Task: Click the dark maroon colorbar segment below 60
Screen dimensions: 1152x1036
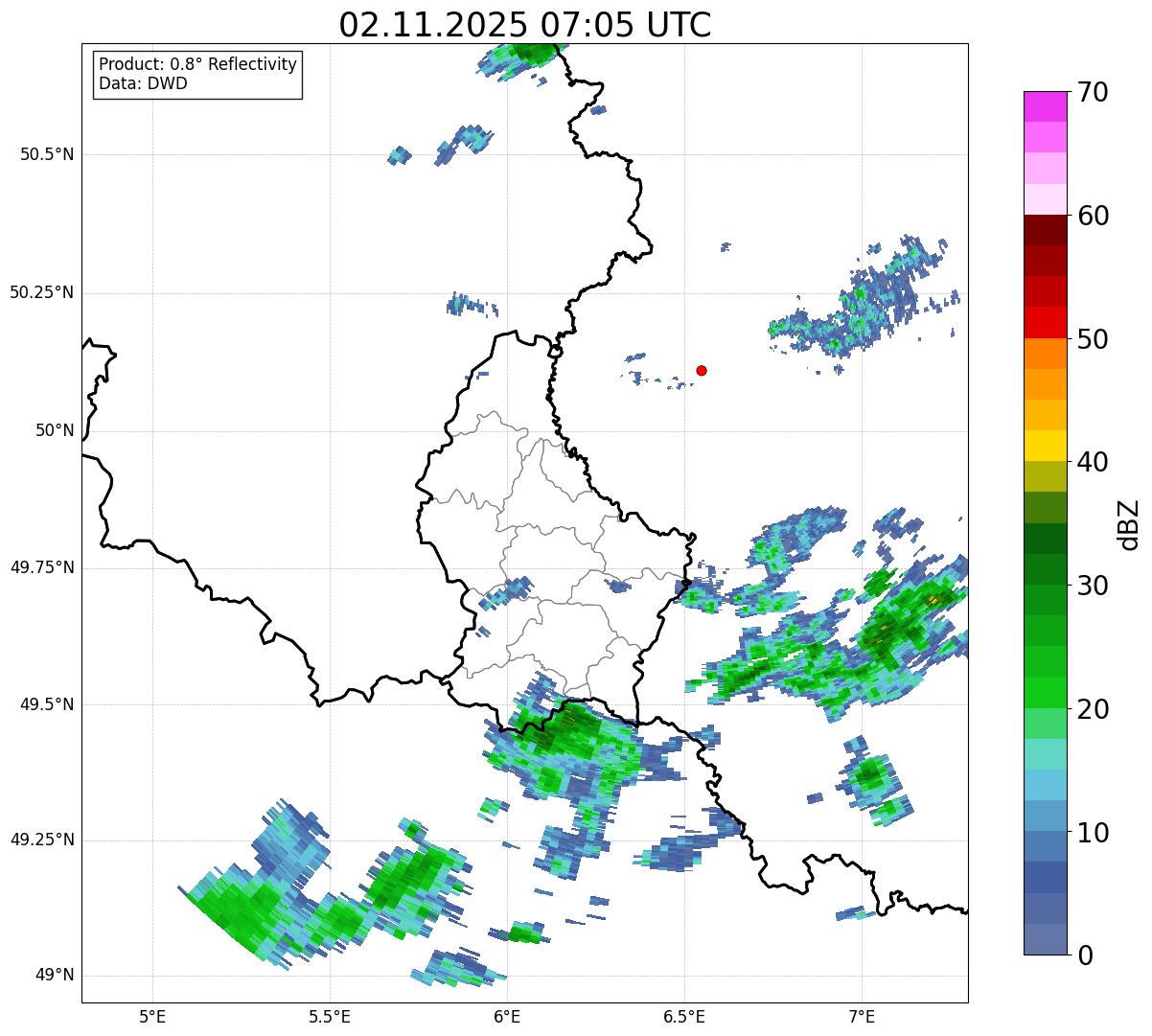Action: tap(1045, 230)
